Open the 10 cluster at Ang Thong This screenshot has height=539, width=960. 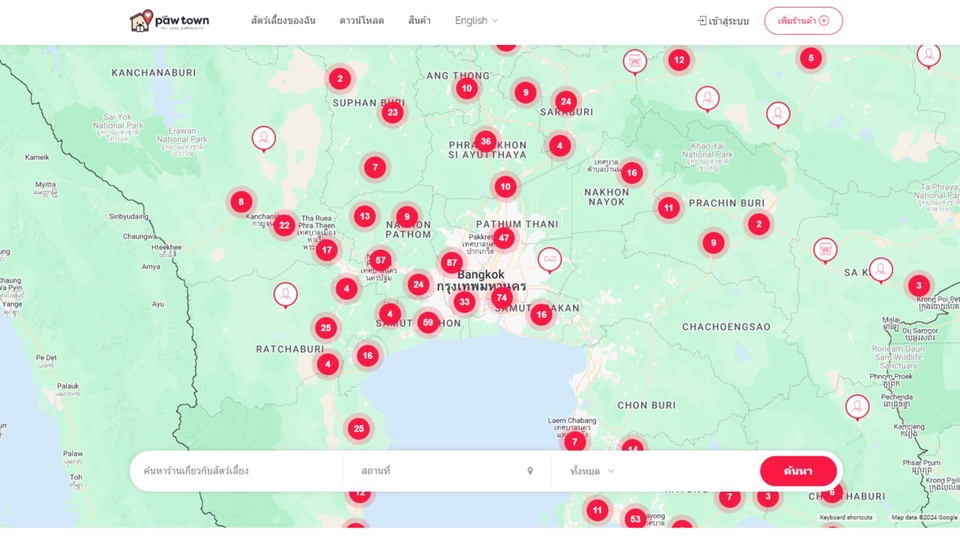click(x=467, y=88)
